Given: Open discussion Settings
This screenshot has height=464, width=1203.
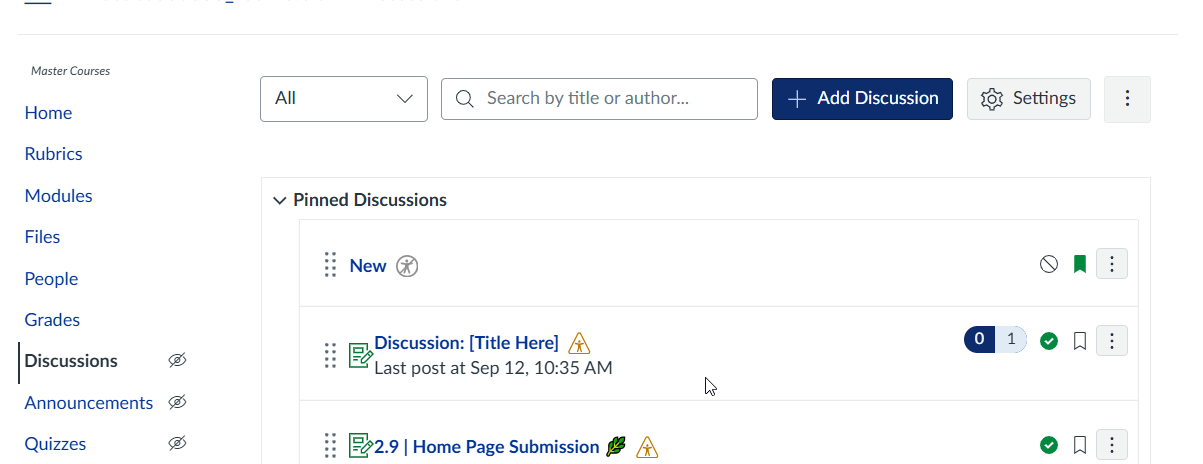Looking at the screenshot, I should [x=1028, y=99].
